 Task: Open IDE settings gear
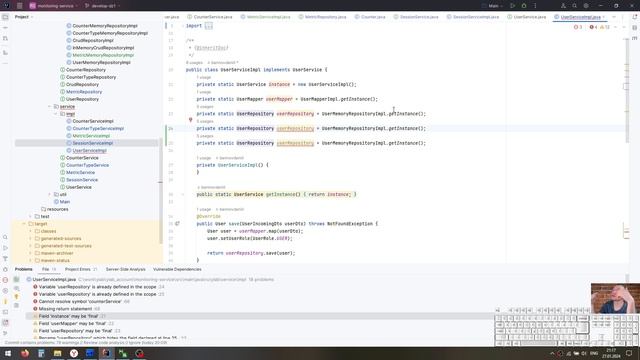click(x=586, y=6)
